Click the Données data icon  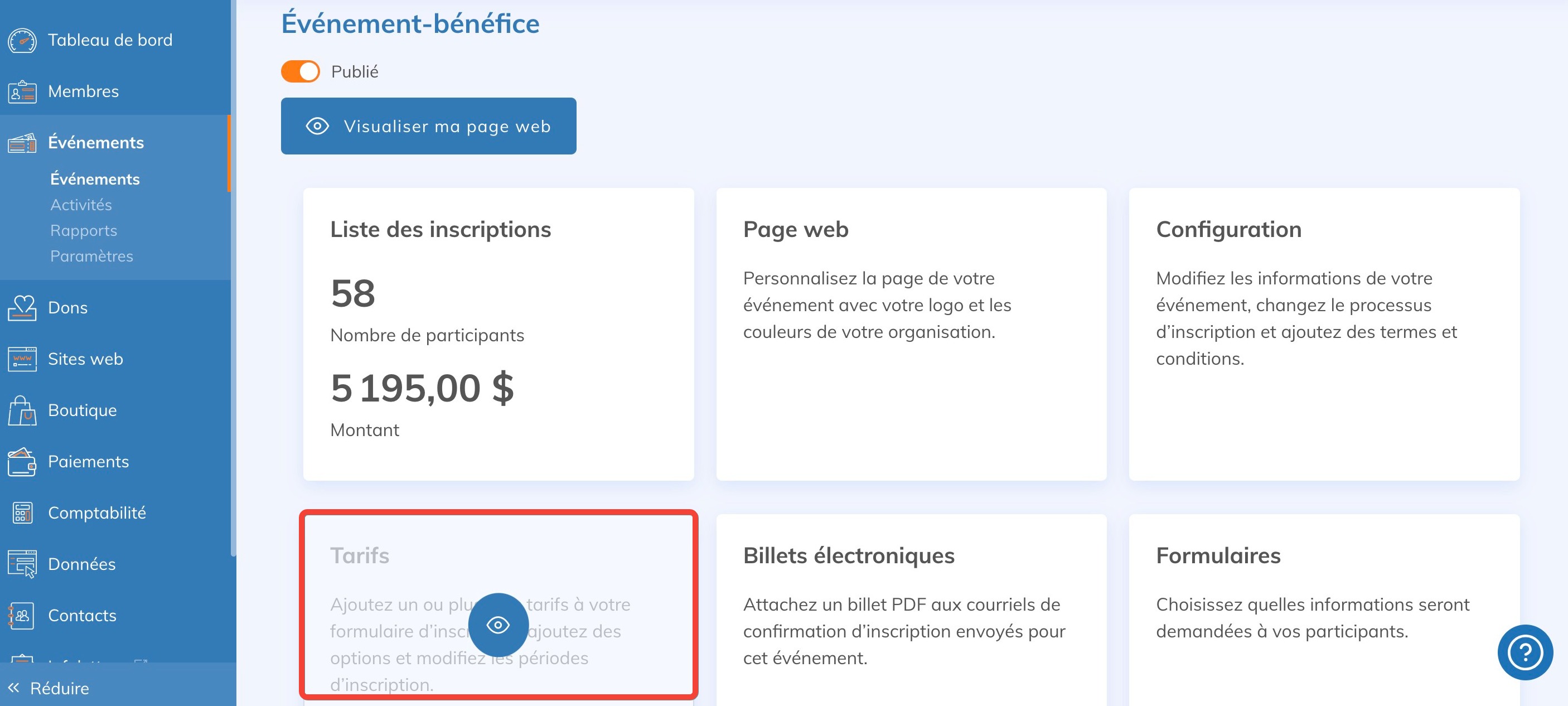22,564
